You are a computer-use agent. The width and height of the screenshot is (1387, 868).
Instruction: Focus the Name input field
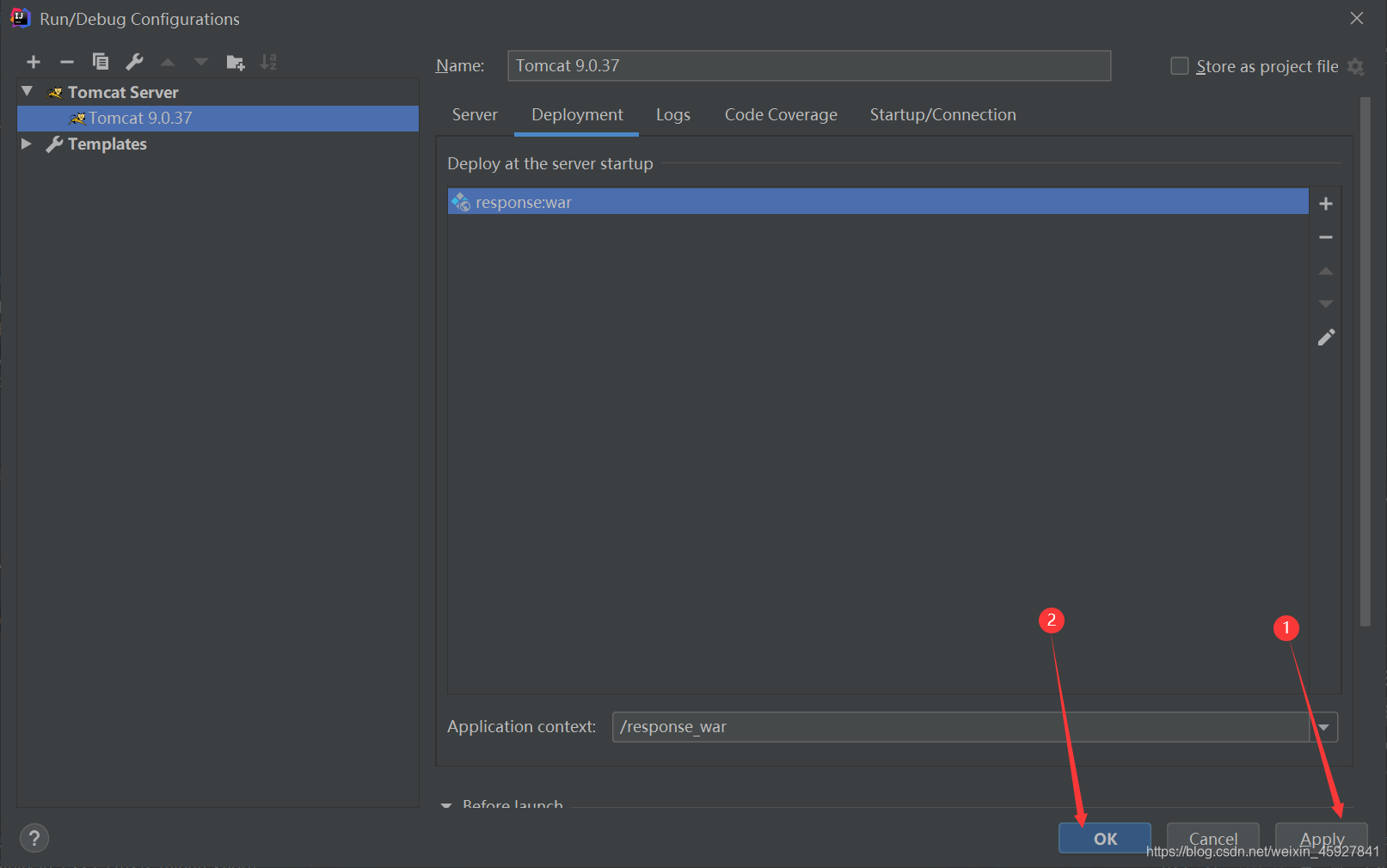[x=809, y=65]
